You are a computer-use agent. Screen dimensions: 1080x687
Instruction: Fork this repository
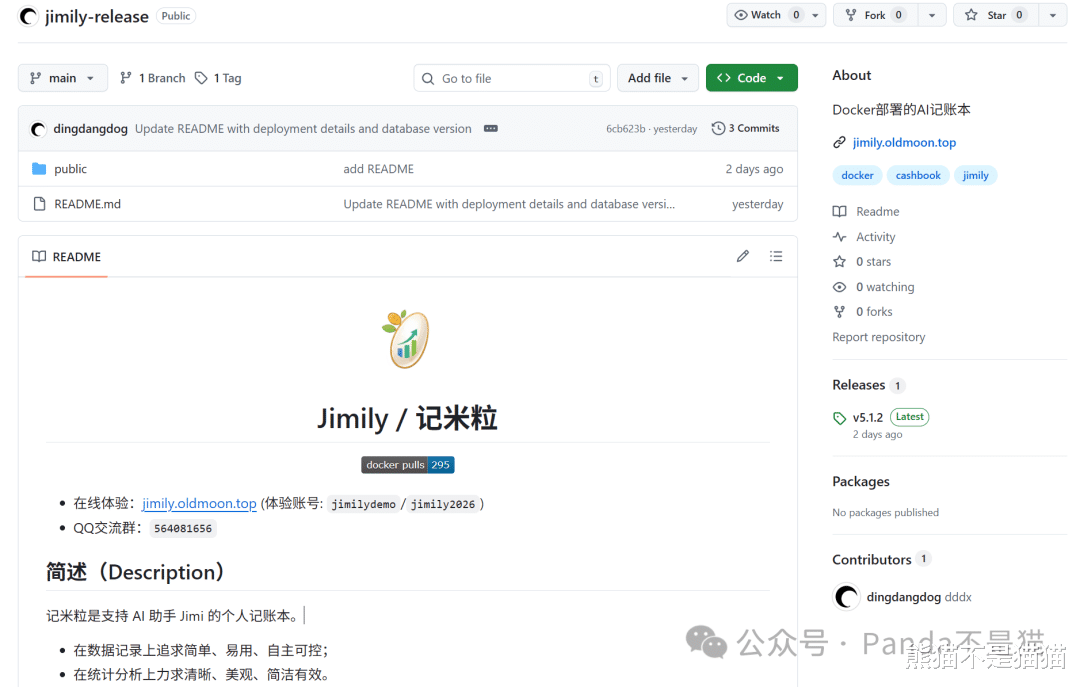(x=875, y=15)
